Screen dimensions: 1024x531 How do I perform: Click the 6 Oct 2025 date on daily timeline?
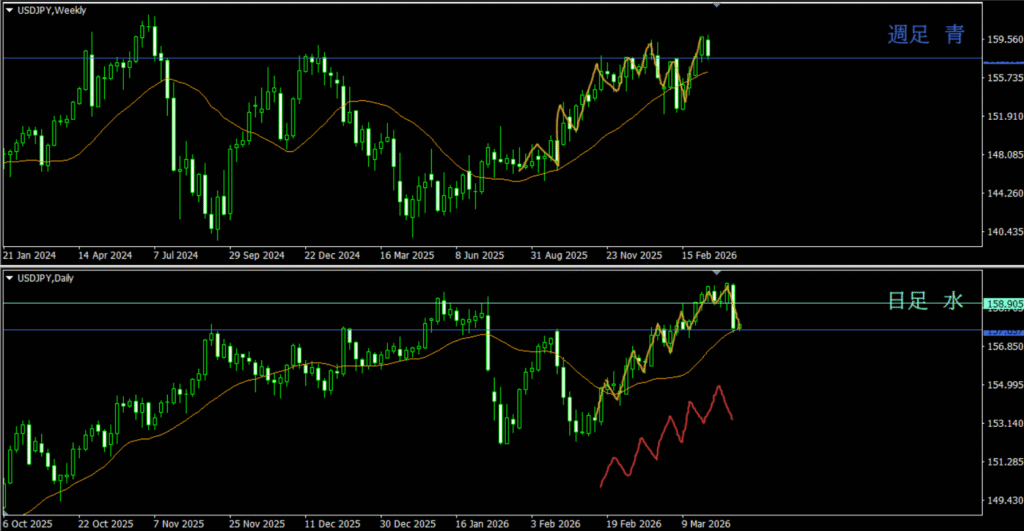(28, 523)
